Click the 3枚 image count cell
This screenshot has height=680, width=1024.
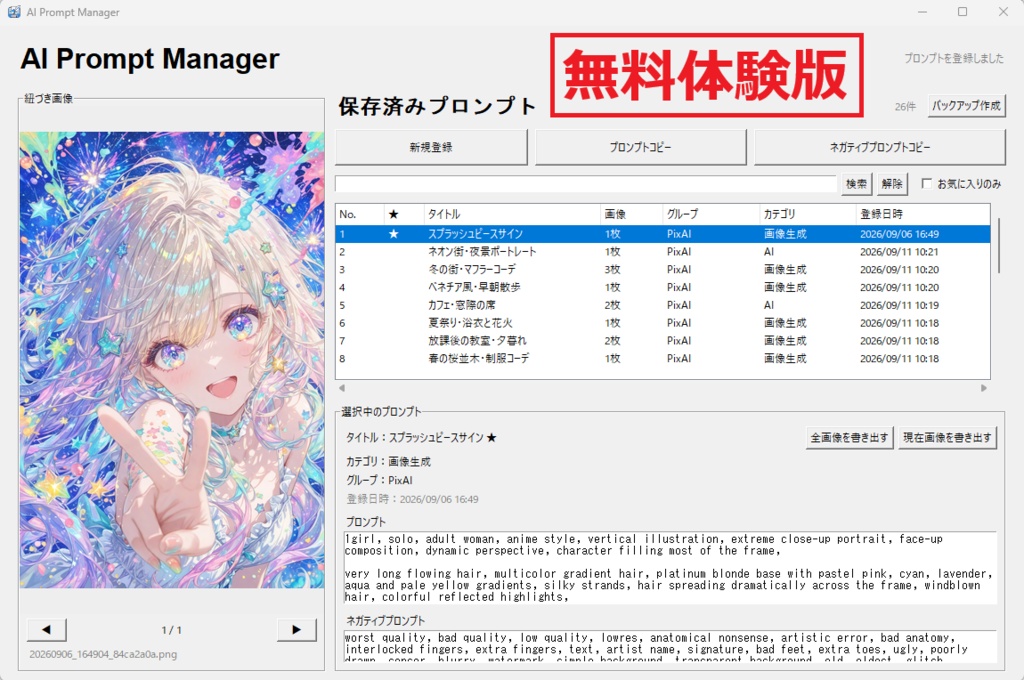(613, 269)
